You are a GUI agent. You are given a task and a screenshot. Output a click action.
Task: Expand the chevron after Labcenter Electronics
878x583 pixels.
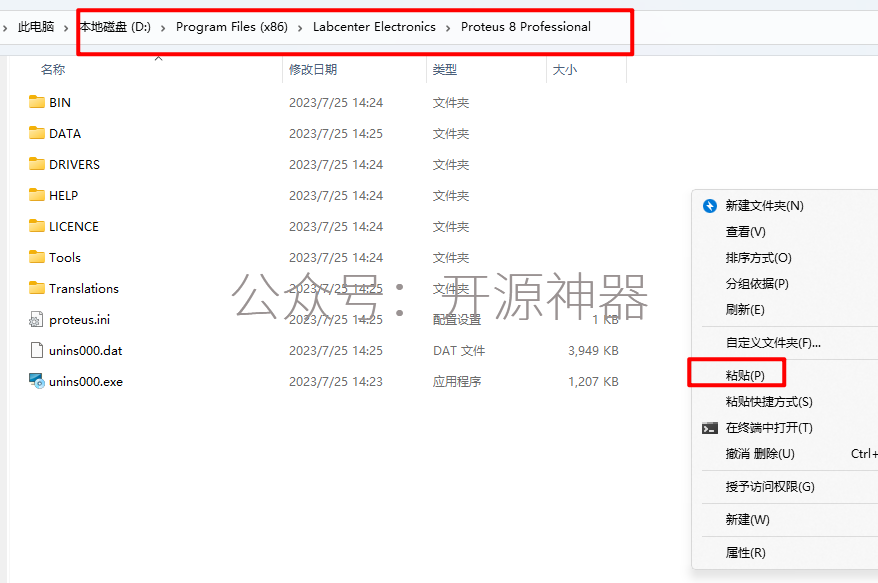pos(448,28)
